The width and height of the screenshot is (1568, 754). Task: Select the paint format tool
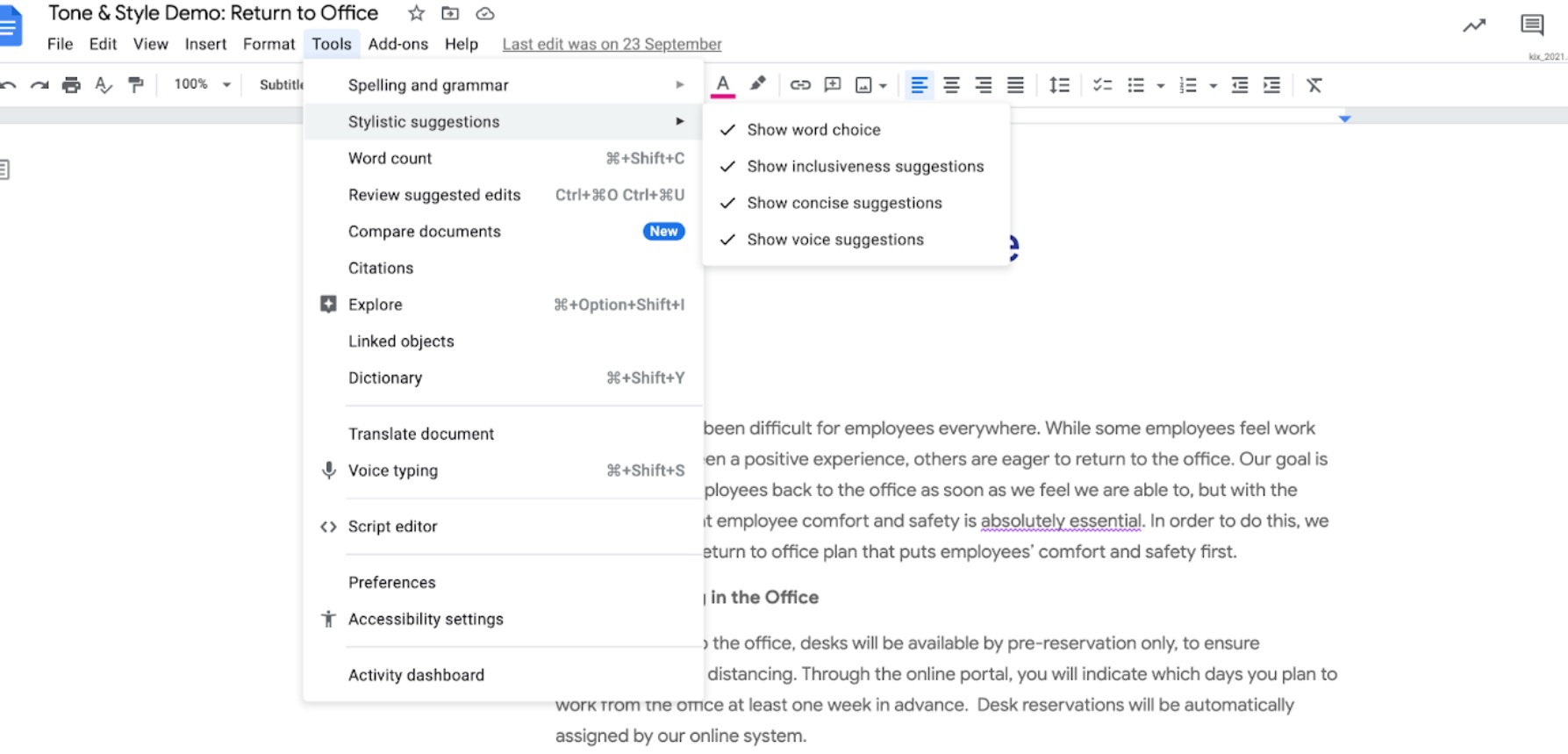(136, 85)
